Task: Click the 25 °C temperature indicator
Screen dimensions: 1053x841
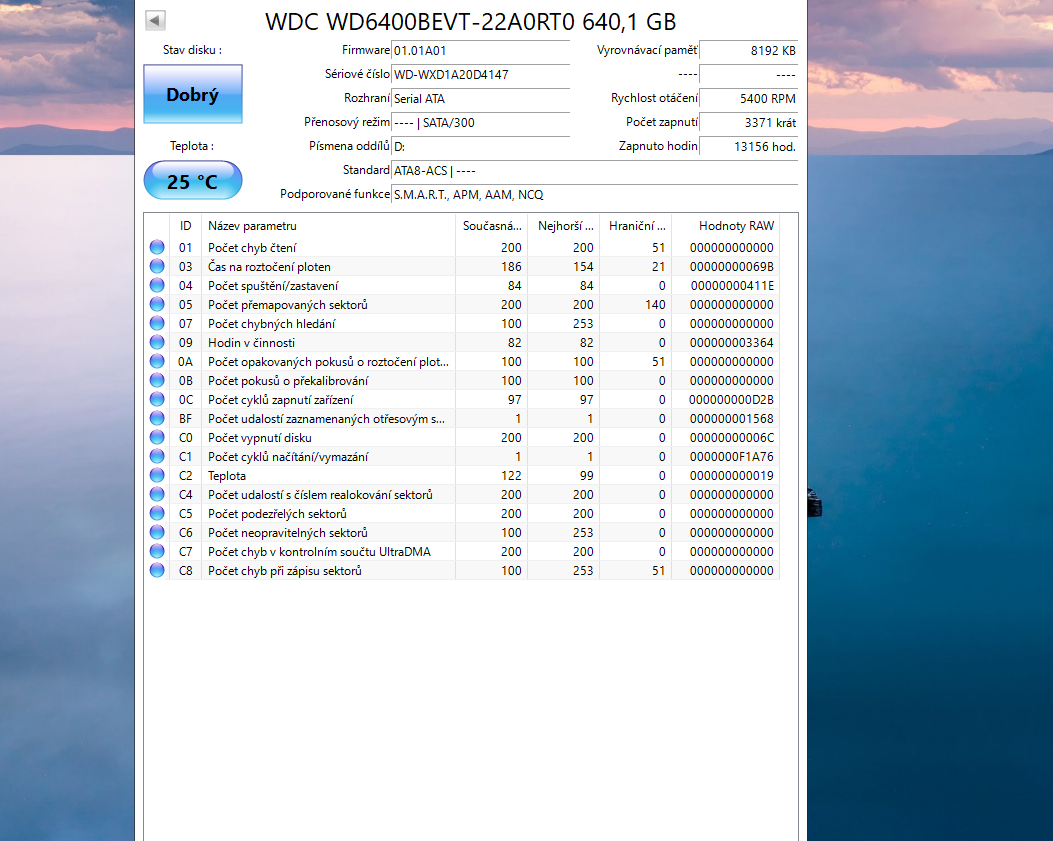Action: coord(192,180)
